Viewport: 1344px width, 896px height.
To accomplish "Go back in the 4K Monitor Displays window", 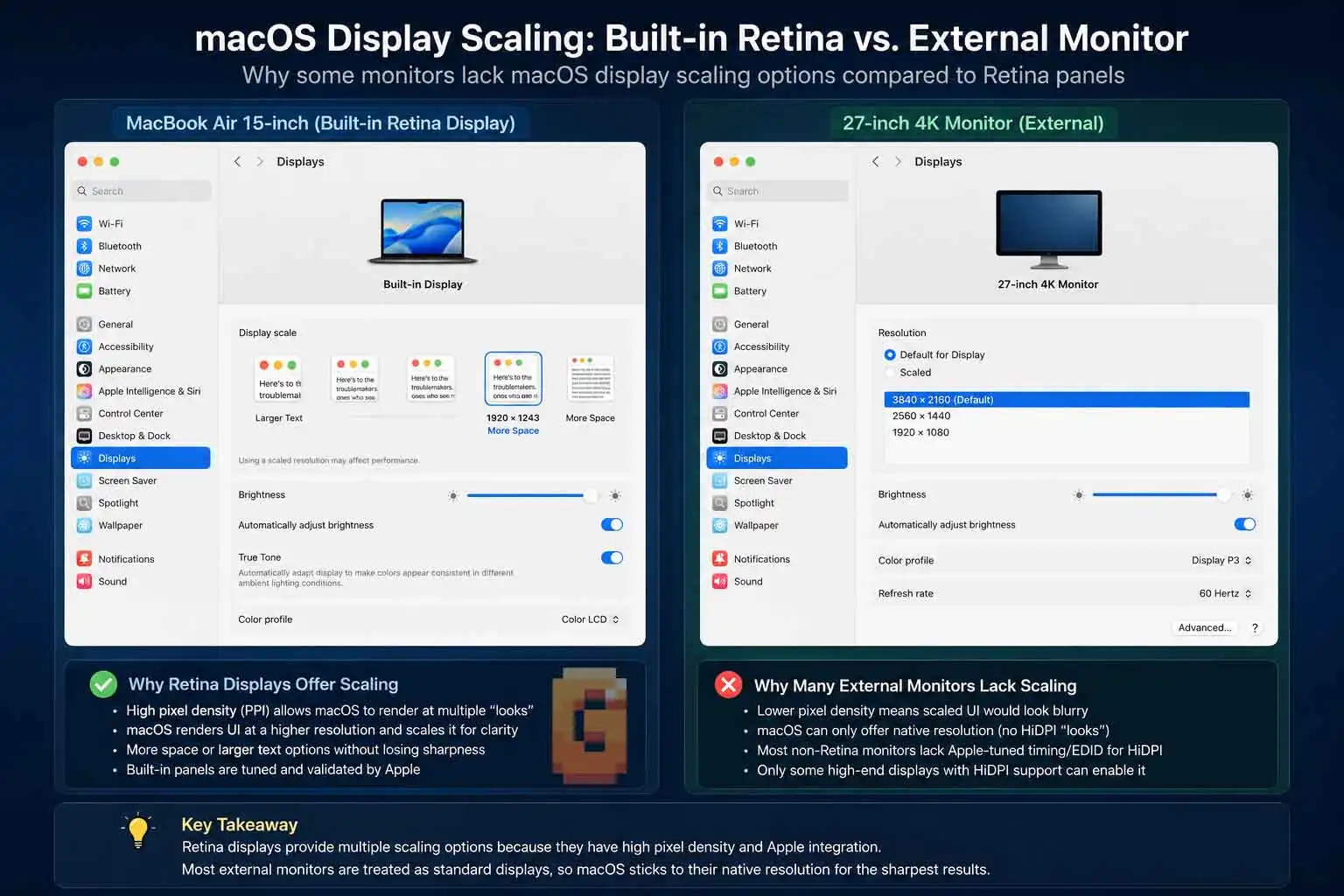I will click(x=875, y=162).
